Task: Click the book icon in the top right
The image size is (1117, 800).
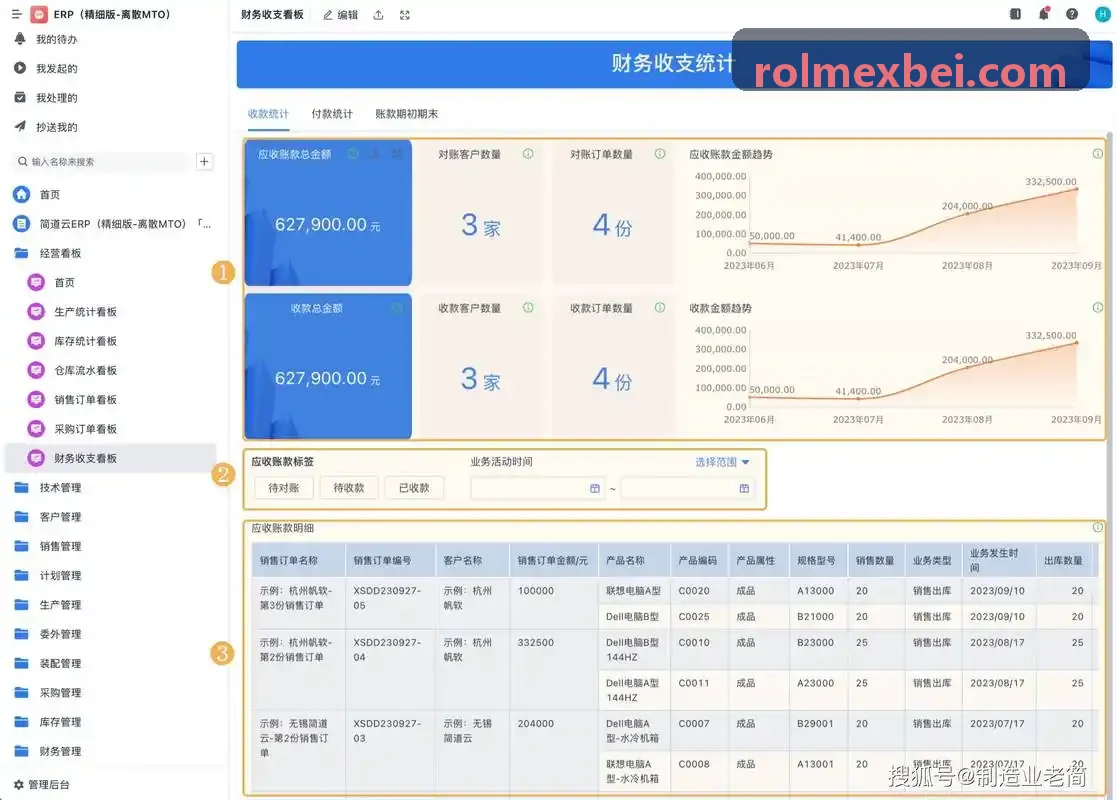Action: 1015,14
